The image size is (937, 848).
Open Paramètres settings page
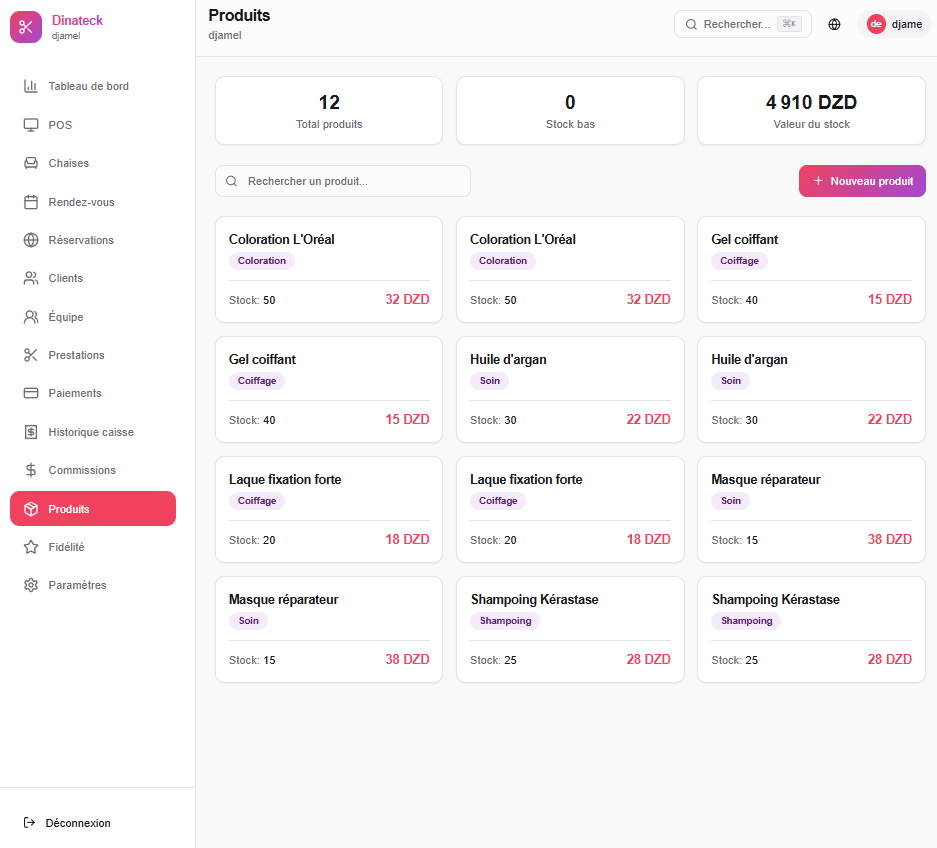coord(93,585)
